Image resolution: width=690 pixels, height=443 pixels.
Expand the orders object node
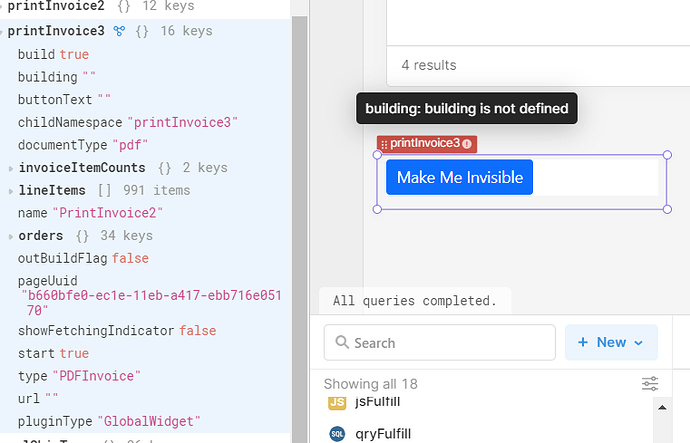tap(11, 236)
